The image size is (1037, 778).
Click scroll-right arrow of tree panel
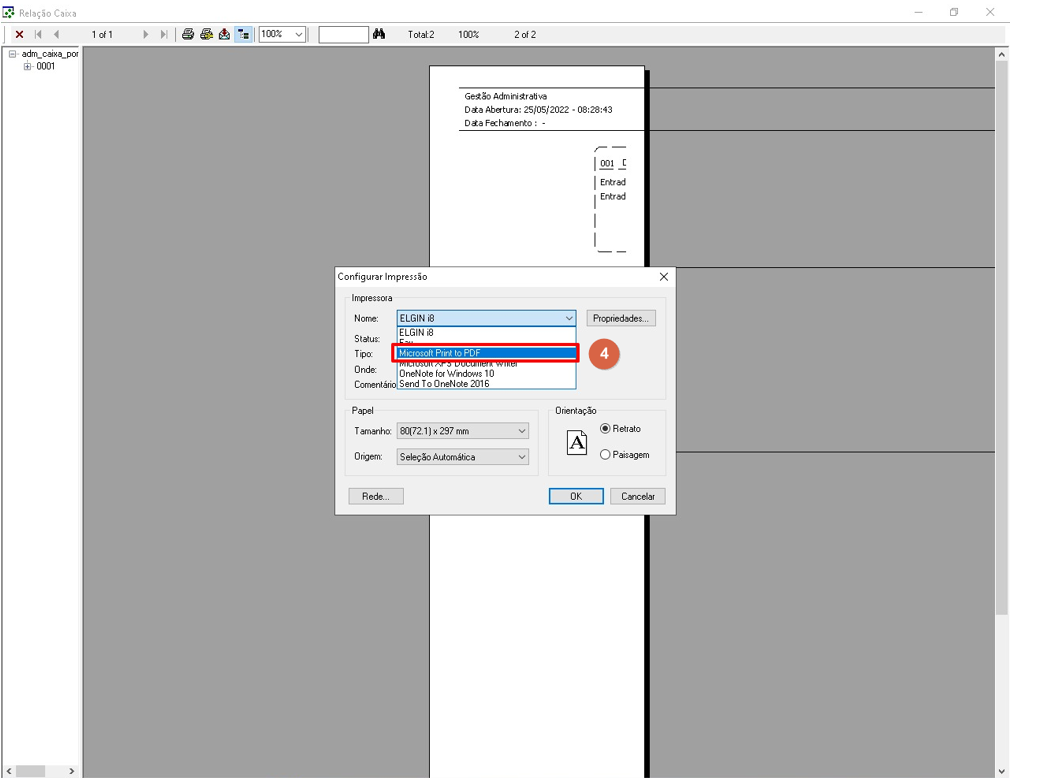click(x=71, y=771)
